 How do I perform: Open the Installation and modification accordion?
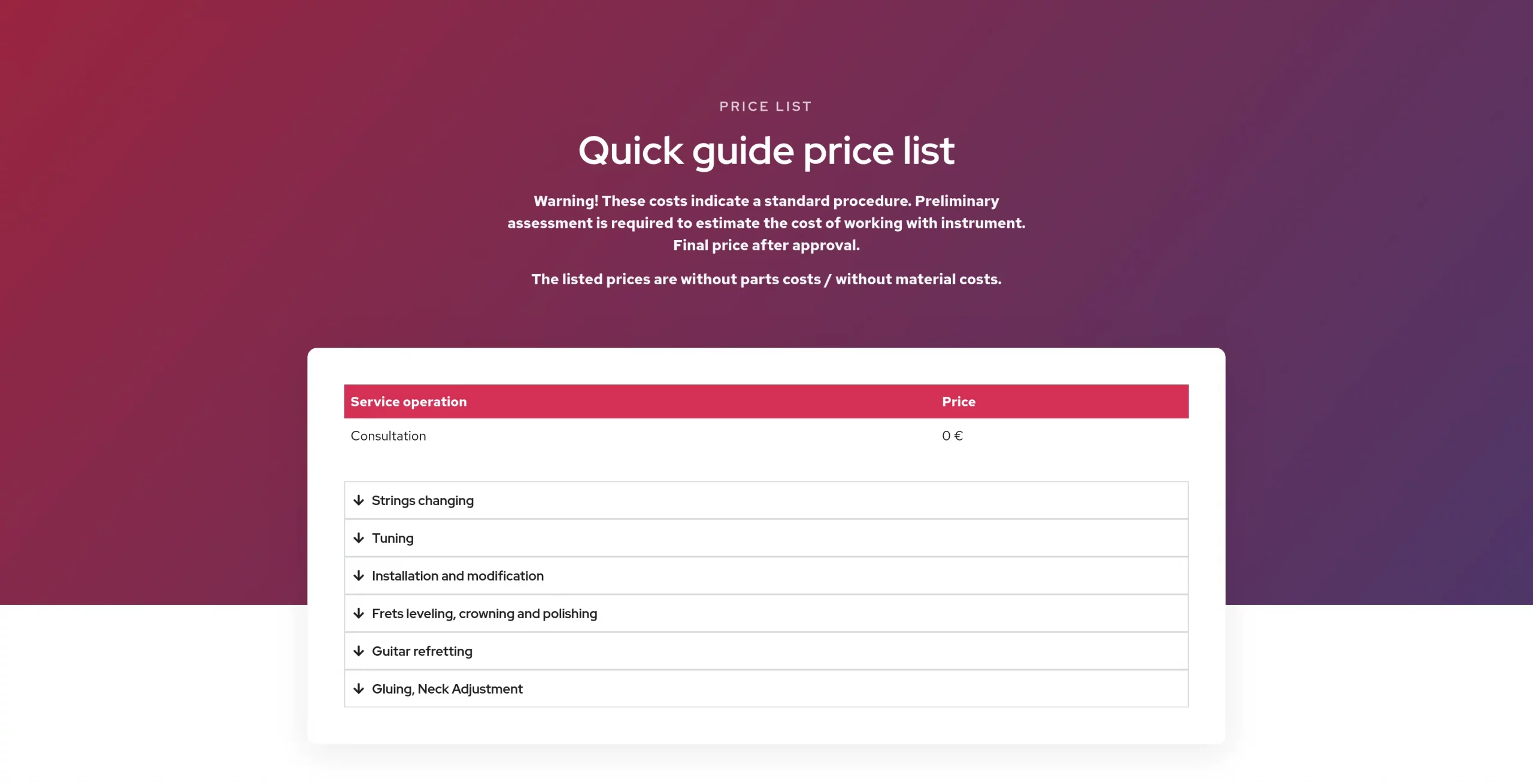[x=458, y=576]
